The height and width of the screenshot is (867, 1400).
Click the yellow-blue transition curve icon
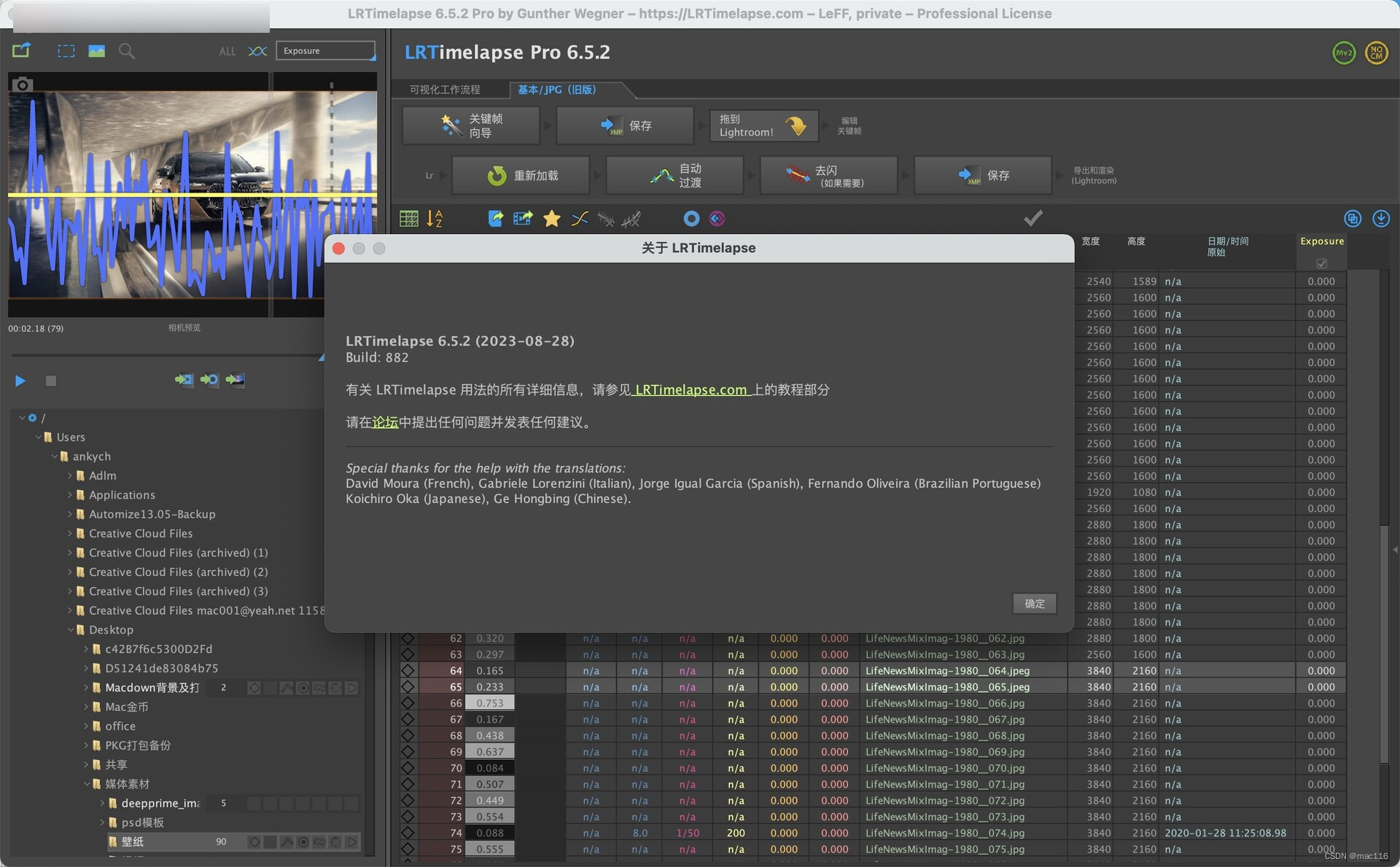580,218
